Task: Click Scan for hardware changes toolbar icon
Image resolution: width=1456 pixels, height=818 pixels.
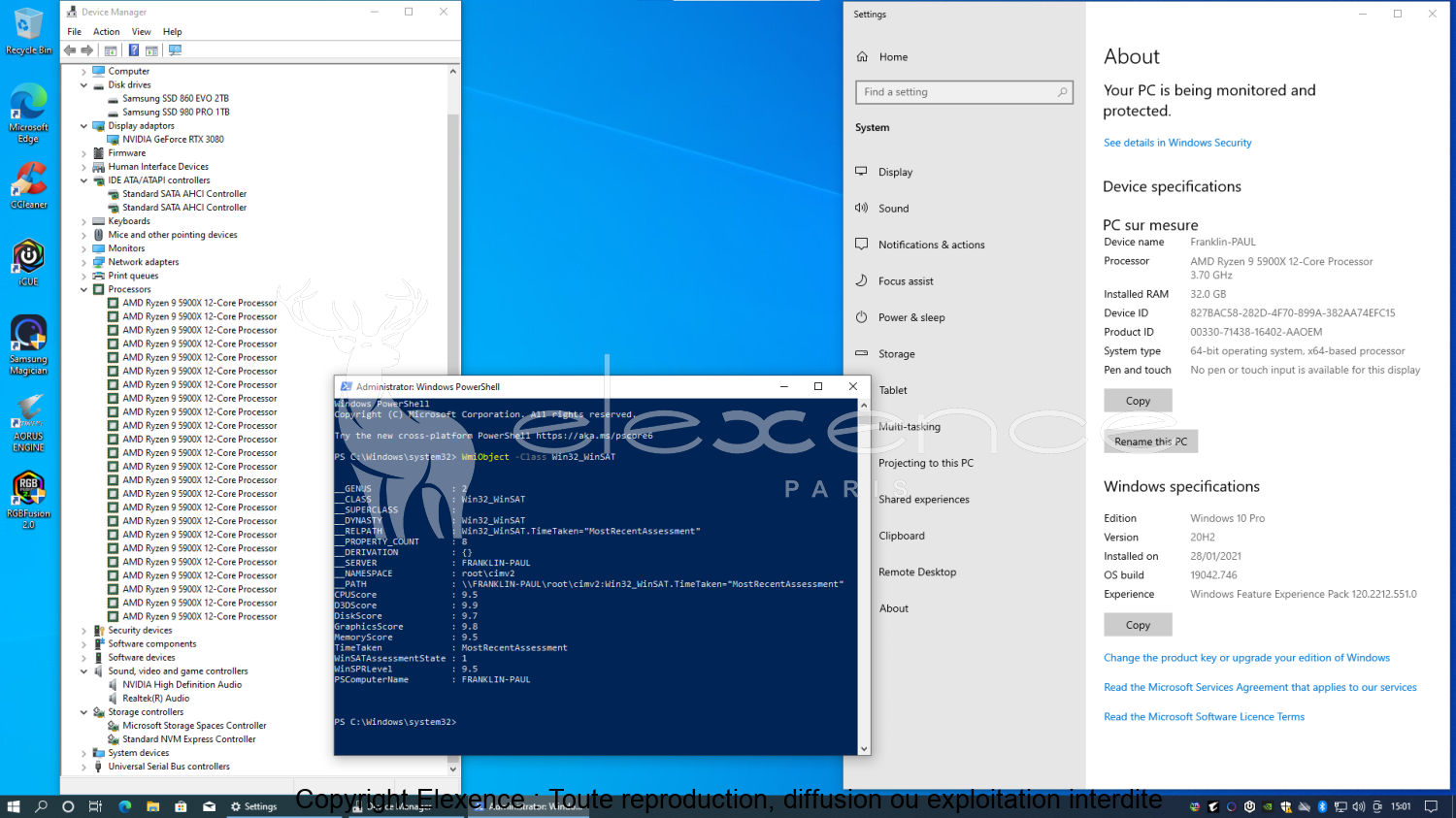Action: click(x=175, y=50)
